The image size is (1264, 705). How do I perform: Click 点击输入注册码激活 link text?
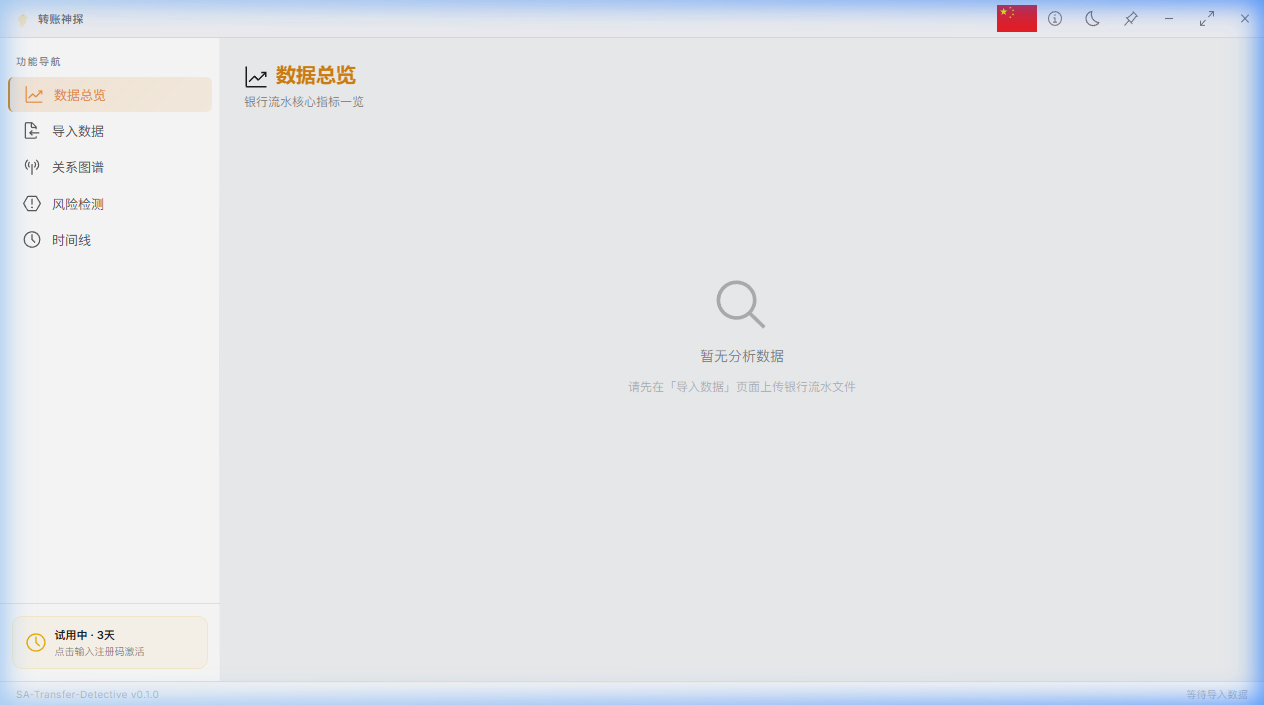pyautogui.click(x=99, y=652)
